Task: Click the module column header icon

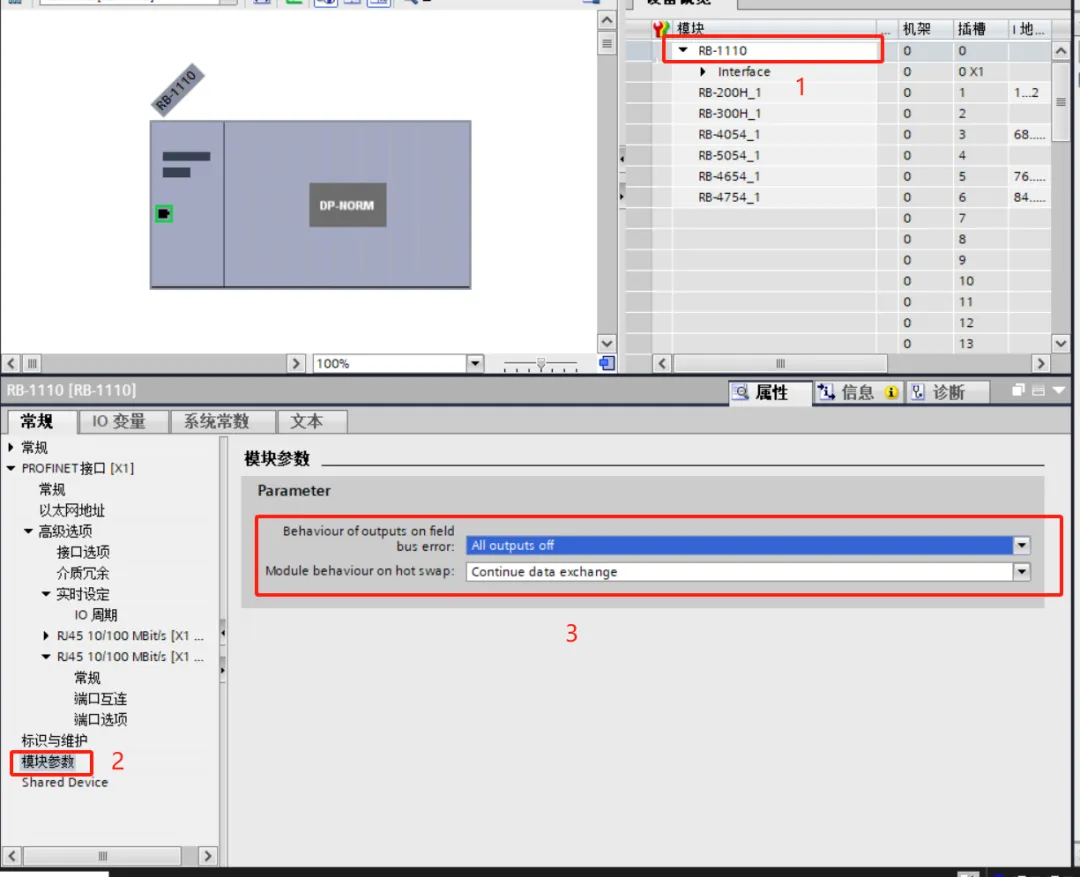Action: (x=660, y=29)
